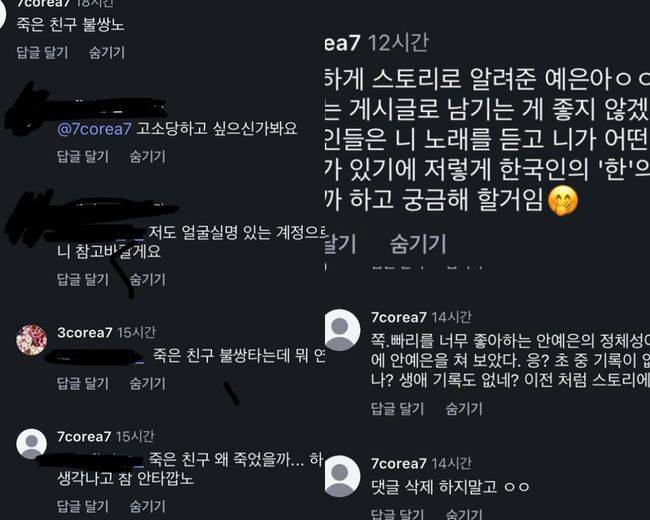The image size is (650, 520).
Task: Reply to the 고소당하고 싶으신가봐요 comment
Action: (82, 156)
